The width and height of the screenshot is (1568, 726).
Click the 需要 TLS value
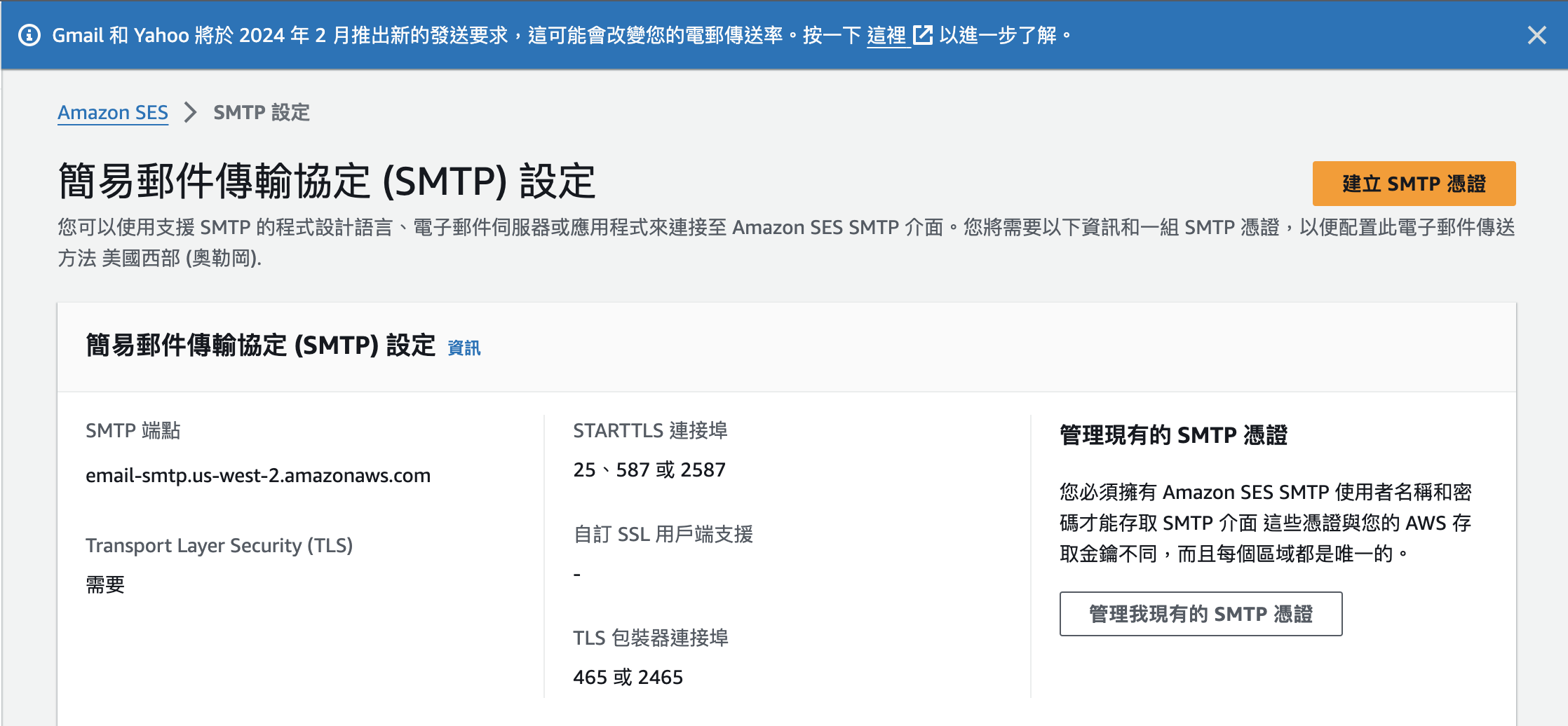(x=105, y=584)
